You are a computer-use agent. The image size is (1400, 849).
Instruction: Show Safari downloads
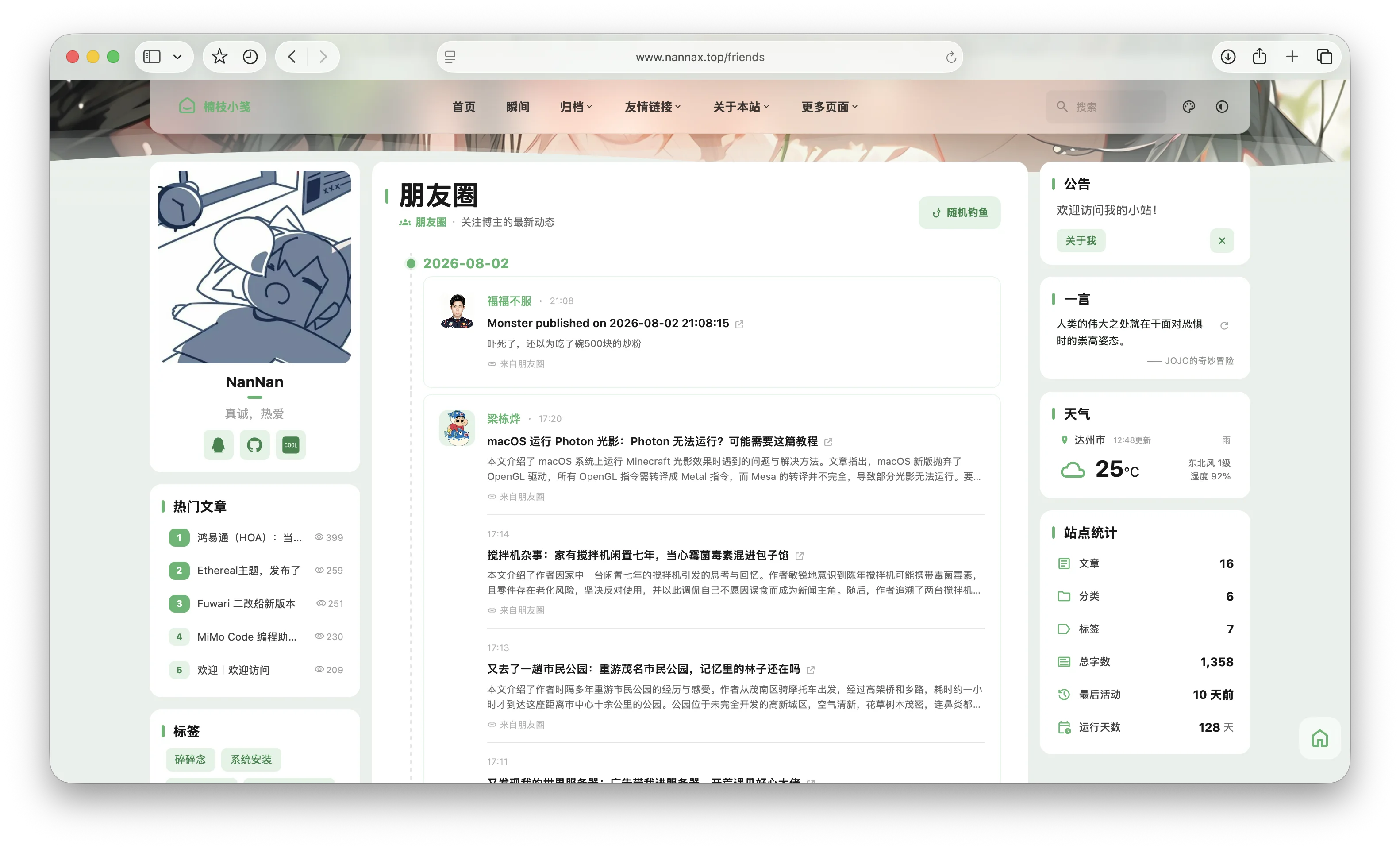[1228, 57]
